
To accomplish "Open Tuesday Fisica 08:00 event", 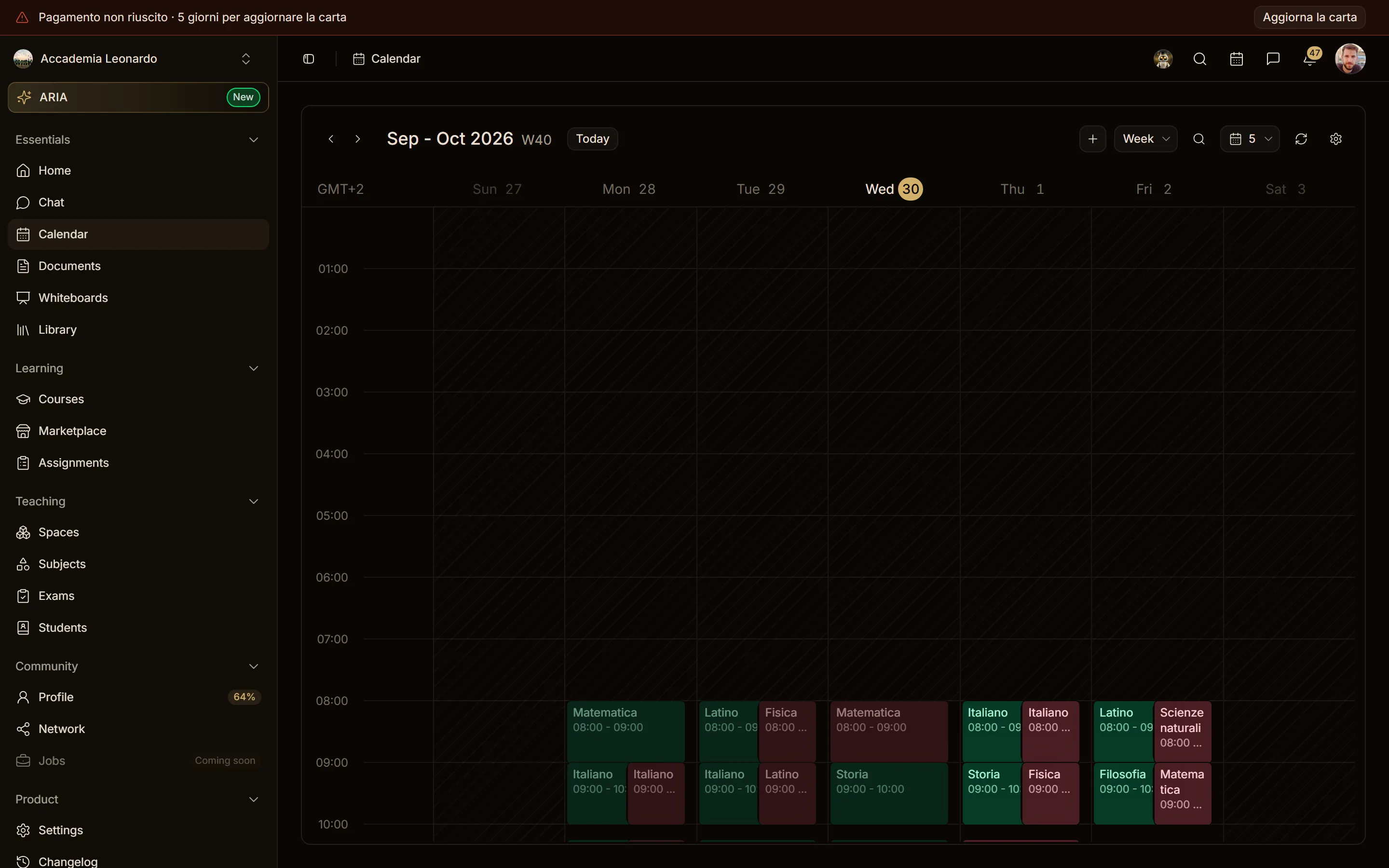I will point(787,732).
